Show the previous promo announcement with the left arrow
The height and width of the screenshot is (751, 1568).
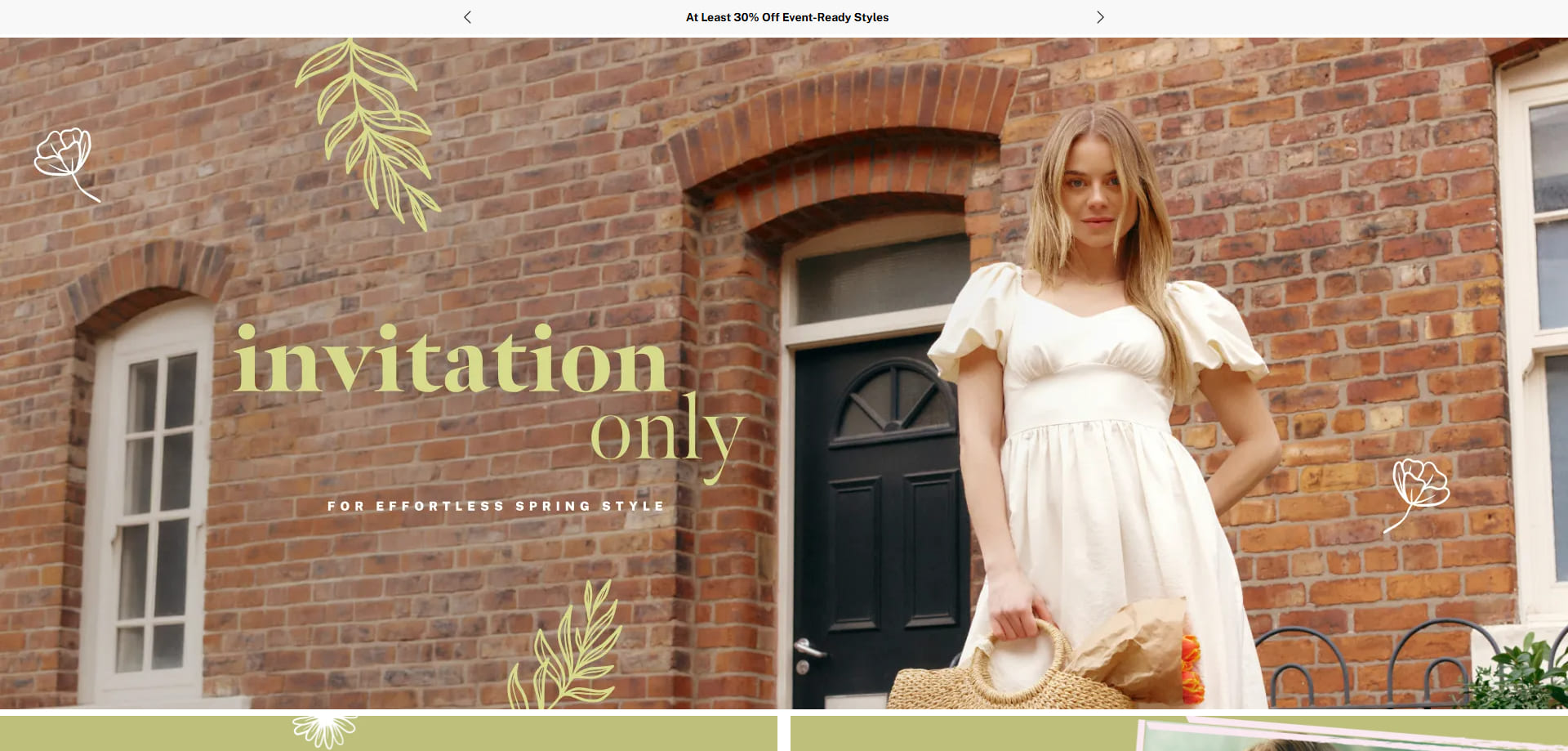tap(467, 17)
